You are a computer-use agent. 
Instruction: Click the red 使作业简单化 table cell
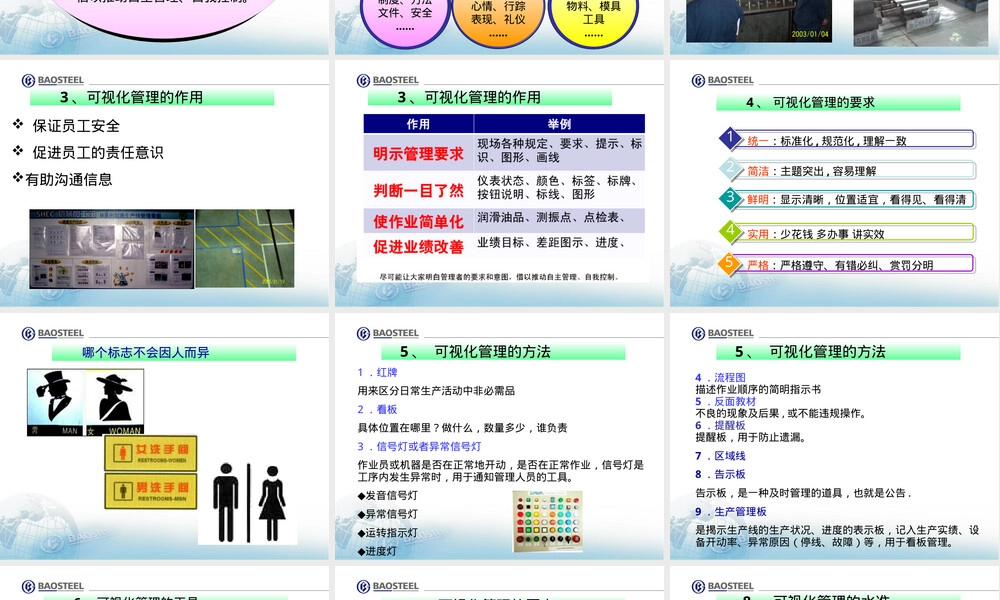click(418, 221)
